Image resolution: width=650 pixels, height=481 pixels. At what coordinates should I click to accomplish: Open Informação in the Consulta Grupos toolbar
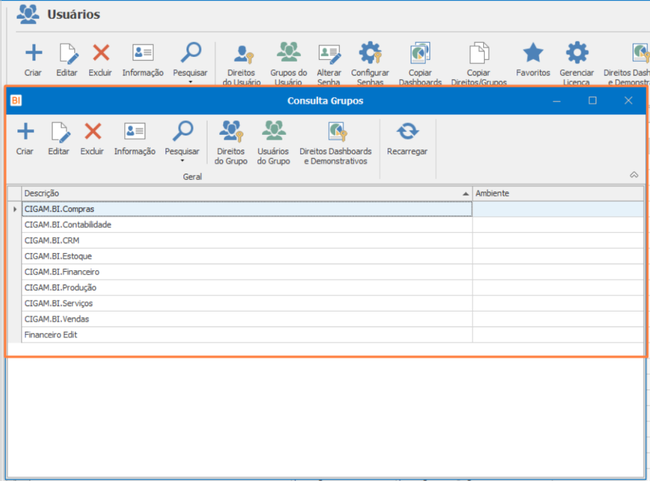pos(135,138)
